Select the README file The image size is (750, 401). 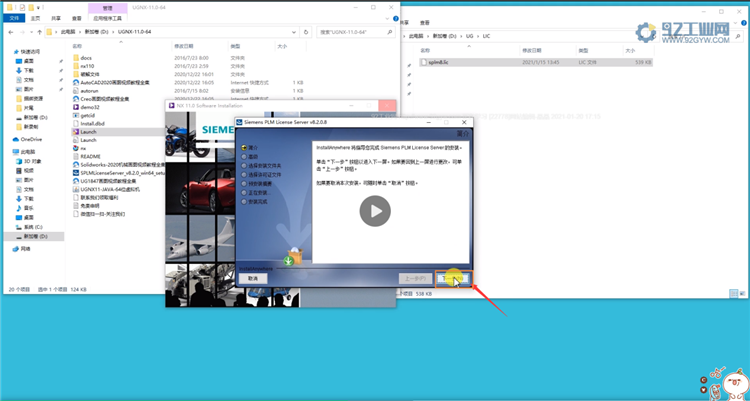click(90, 156)
